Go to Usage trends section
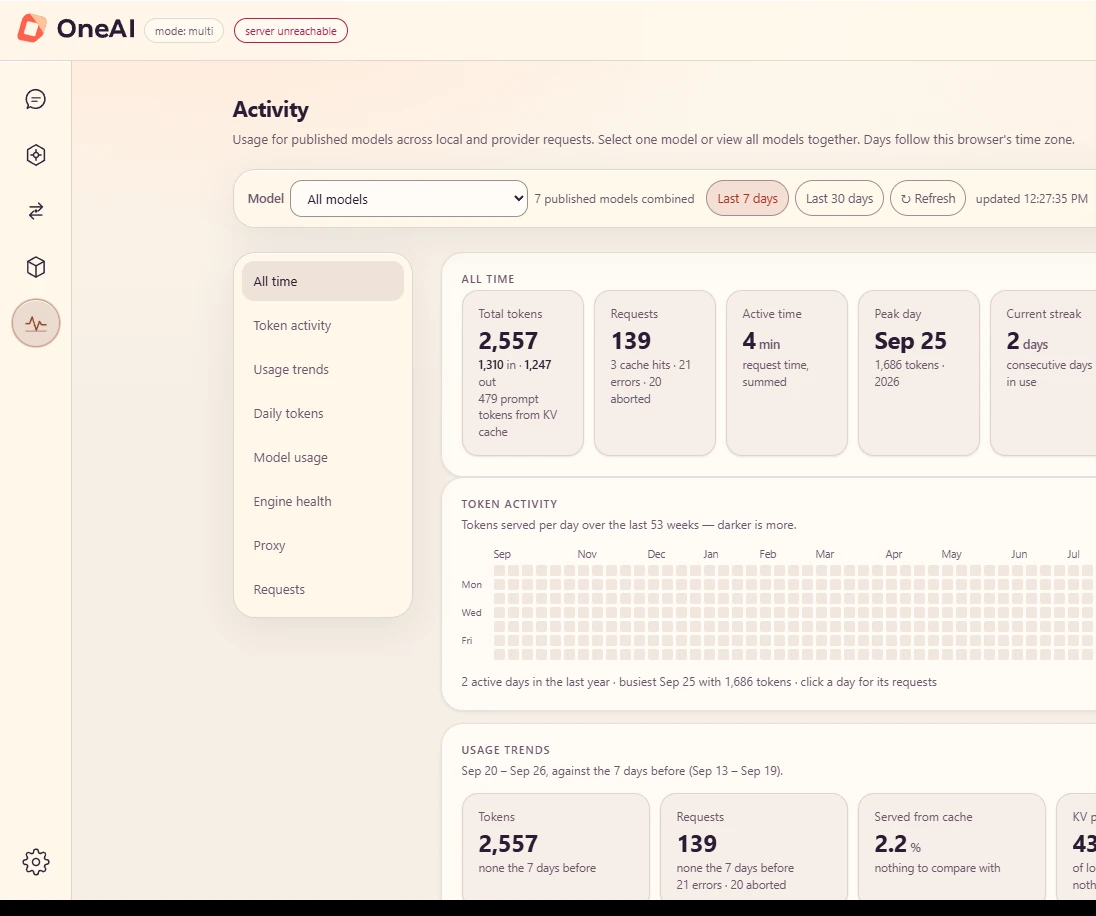The image size is (1096, 916). 323,369
